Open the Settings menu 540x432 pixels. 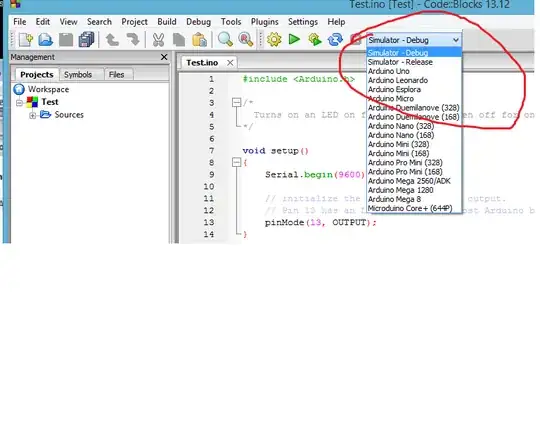tap(303, 22)
